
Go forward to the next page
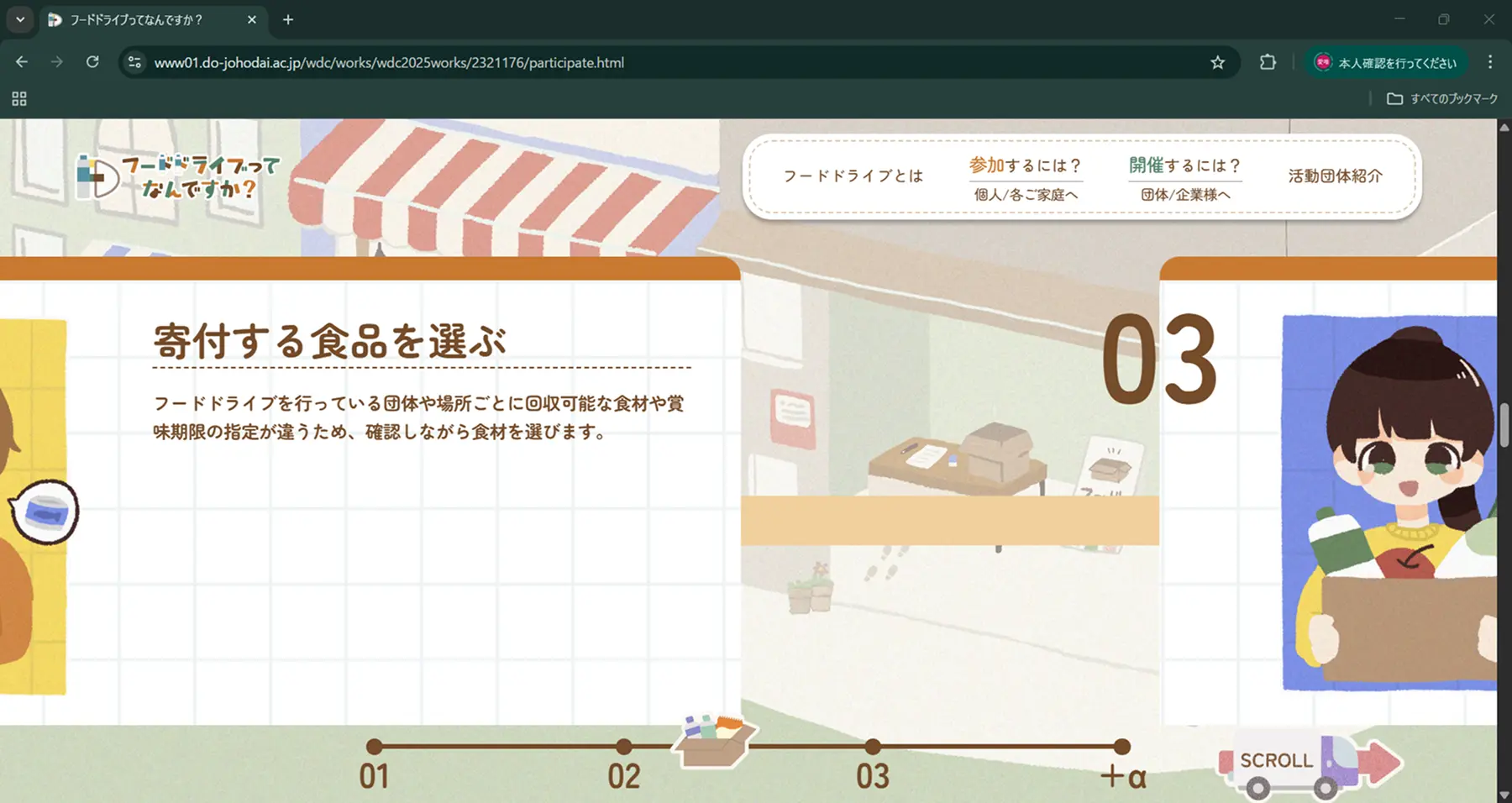[56, 62]
